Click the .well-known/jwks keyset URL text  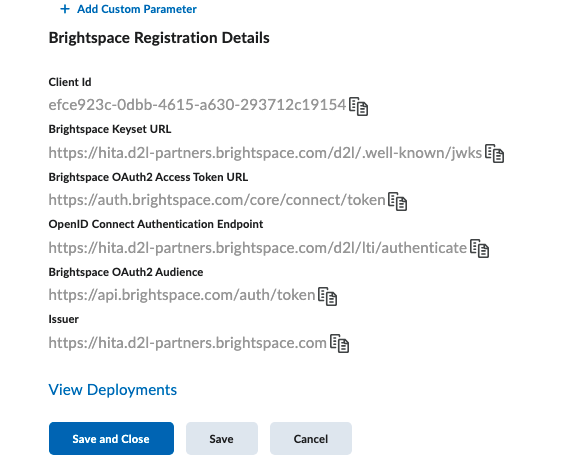point(265,152)
